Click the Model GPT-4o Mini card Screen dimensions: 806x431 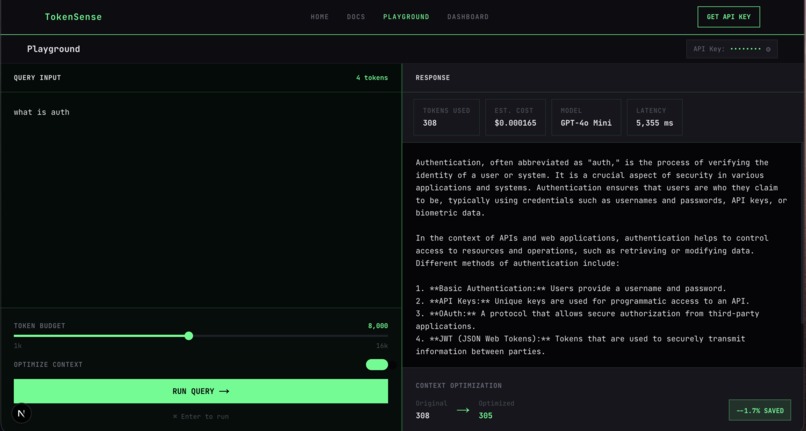586,117
